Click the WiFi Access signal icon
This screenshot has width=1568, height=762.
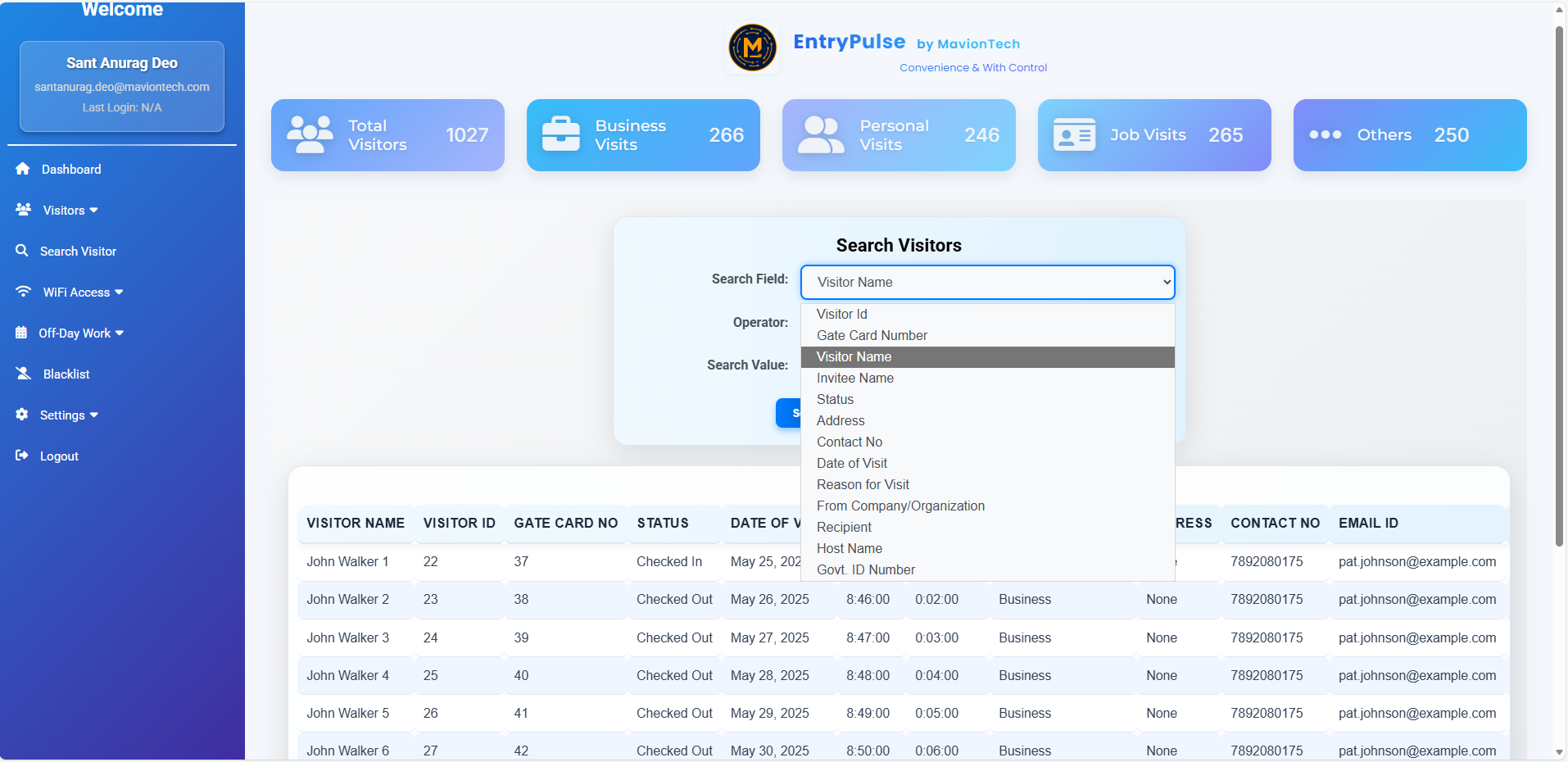[24, 292]
